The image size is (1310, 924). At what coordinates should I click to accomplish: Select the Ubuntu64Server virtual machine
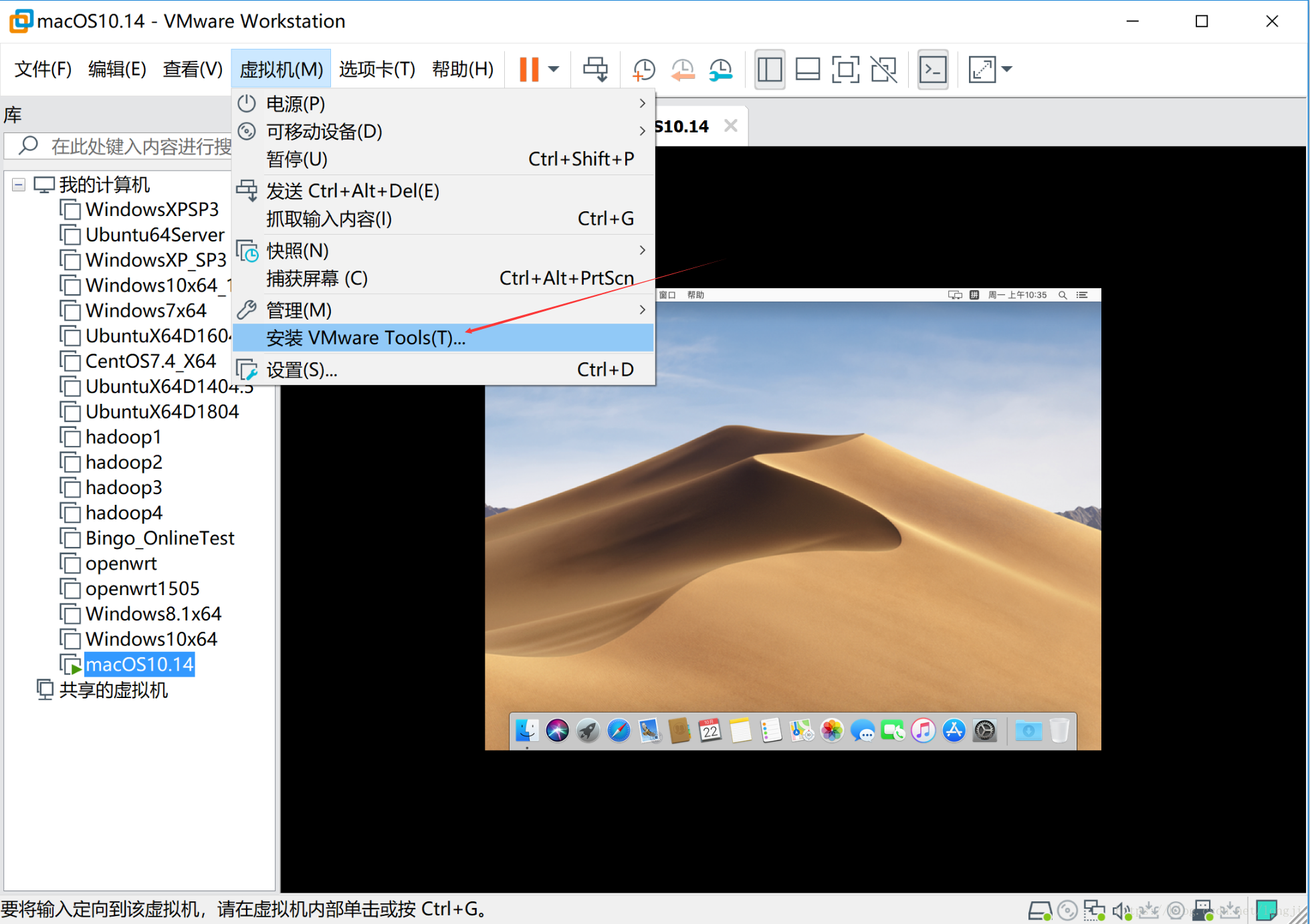click(155, 235)
